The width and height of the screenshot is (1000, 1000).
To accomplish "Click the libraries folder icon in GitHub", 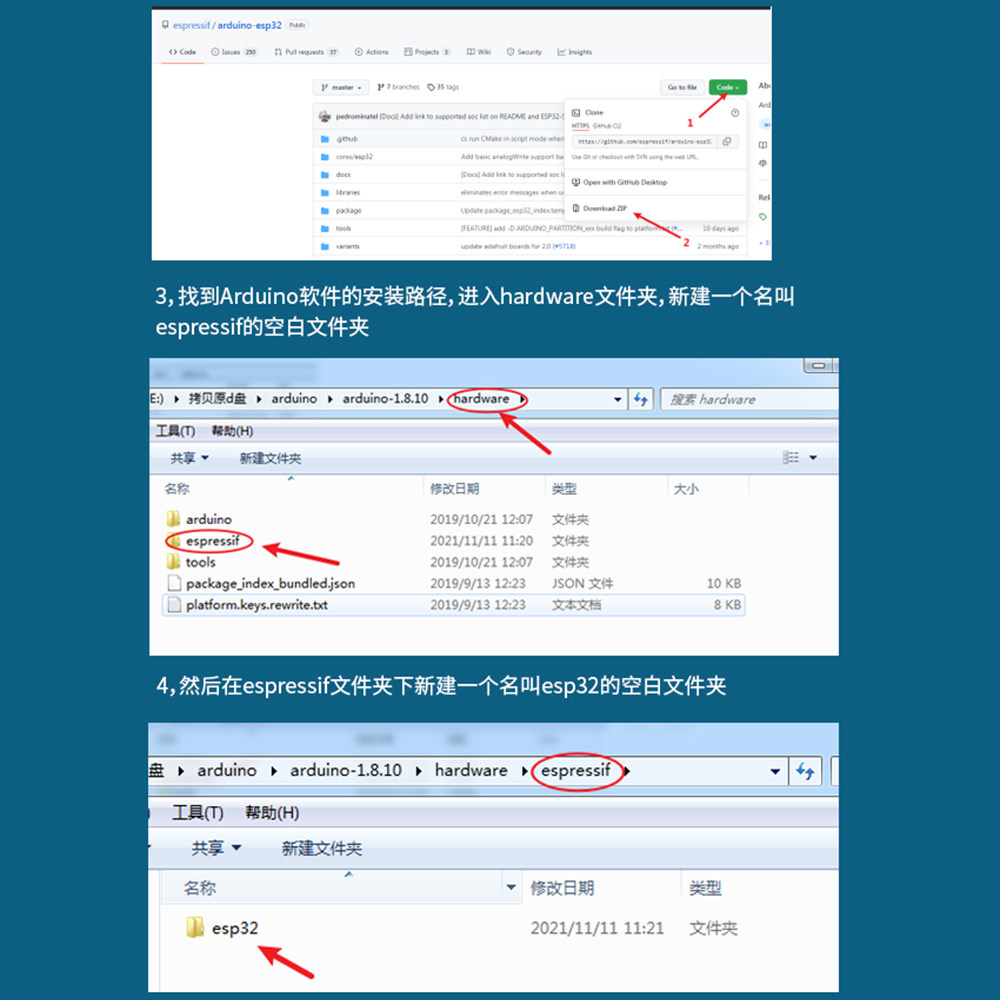I will tap(325, 192).
